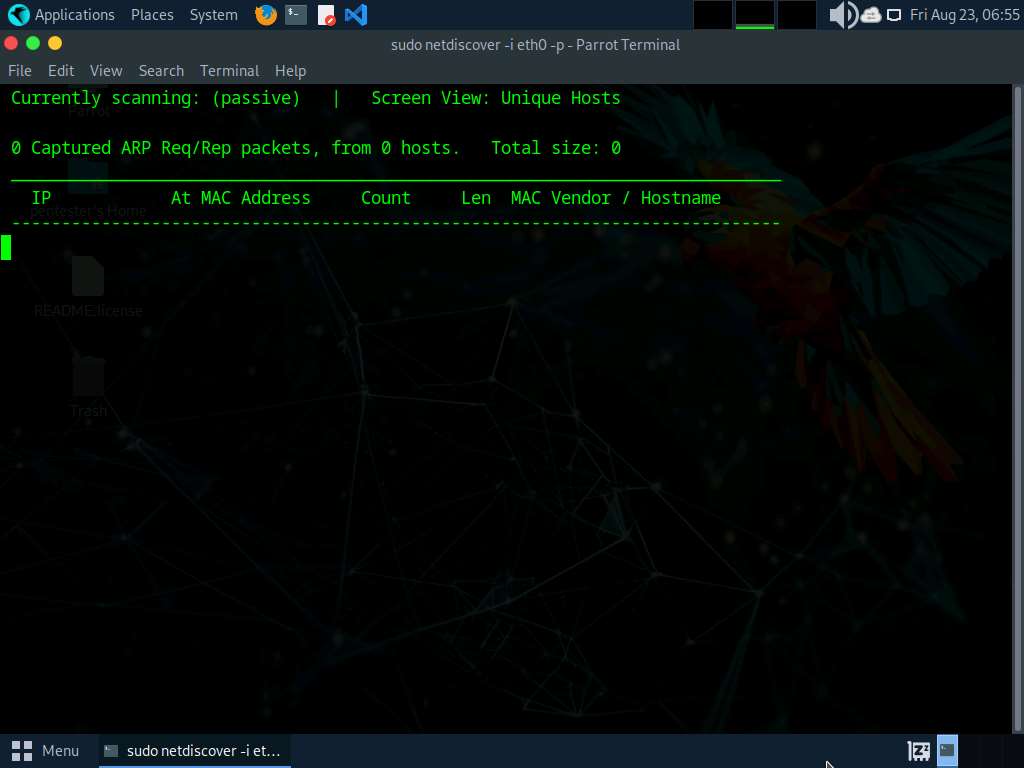The height and width of the screenshot is (768, 1024).
Task: Open the clock showing Fri Aug 23
Action: (965, 14)
